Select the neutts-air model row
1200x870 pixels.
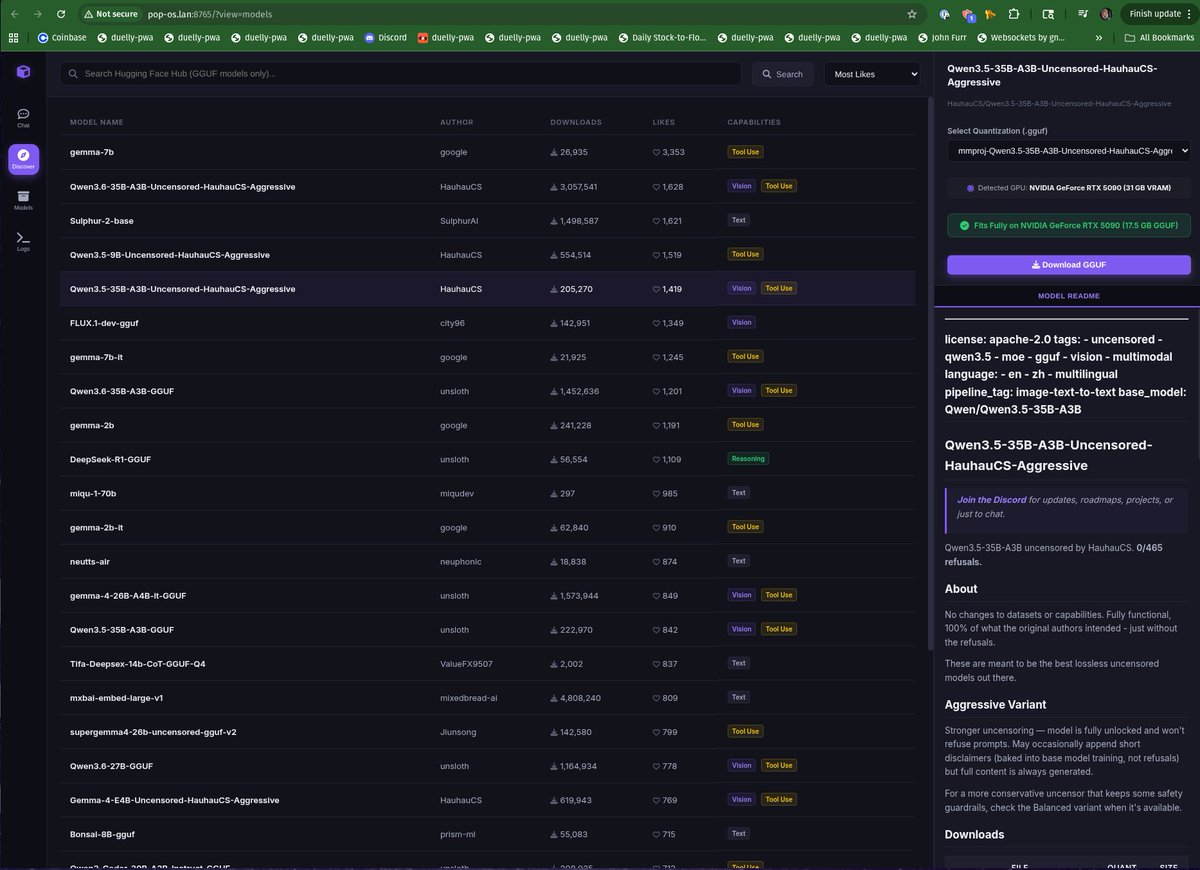[487, 561]
